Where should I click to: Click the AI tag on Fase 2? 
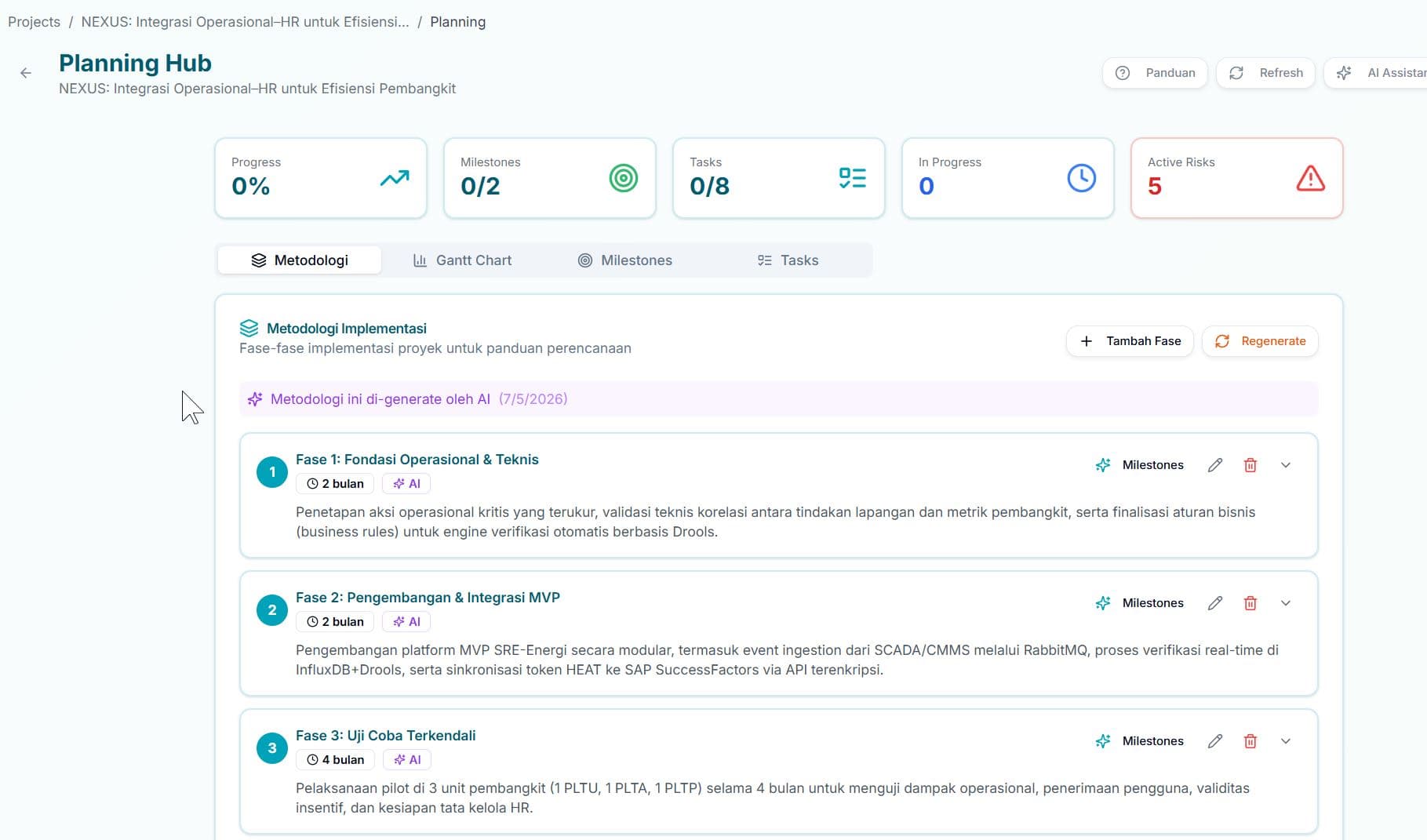406,622
